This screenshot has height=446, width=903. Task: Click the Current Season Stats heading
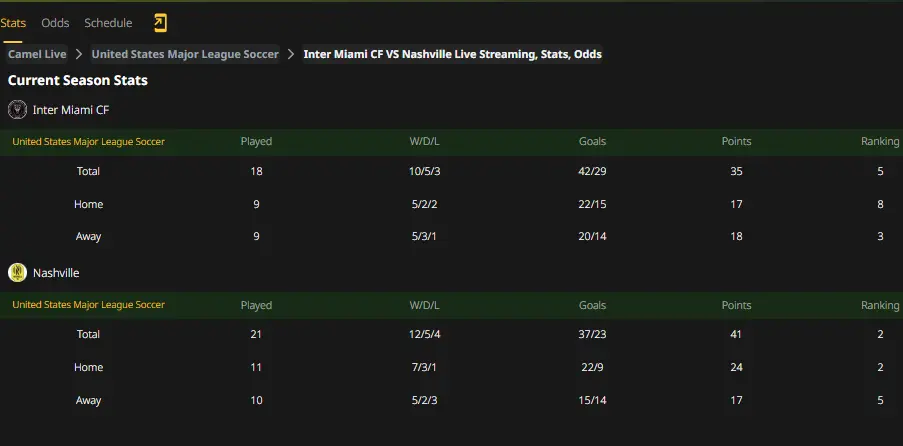(78, 80)
